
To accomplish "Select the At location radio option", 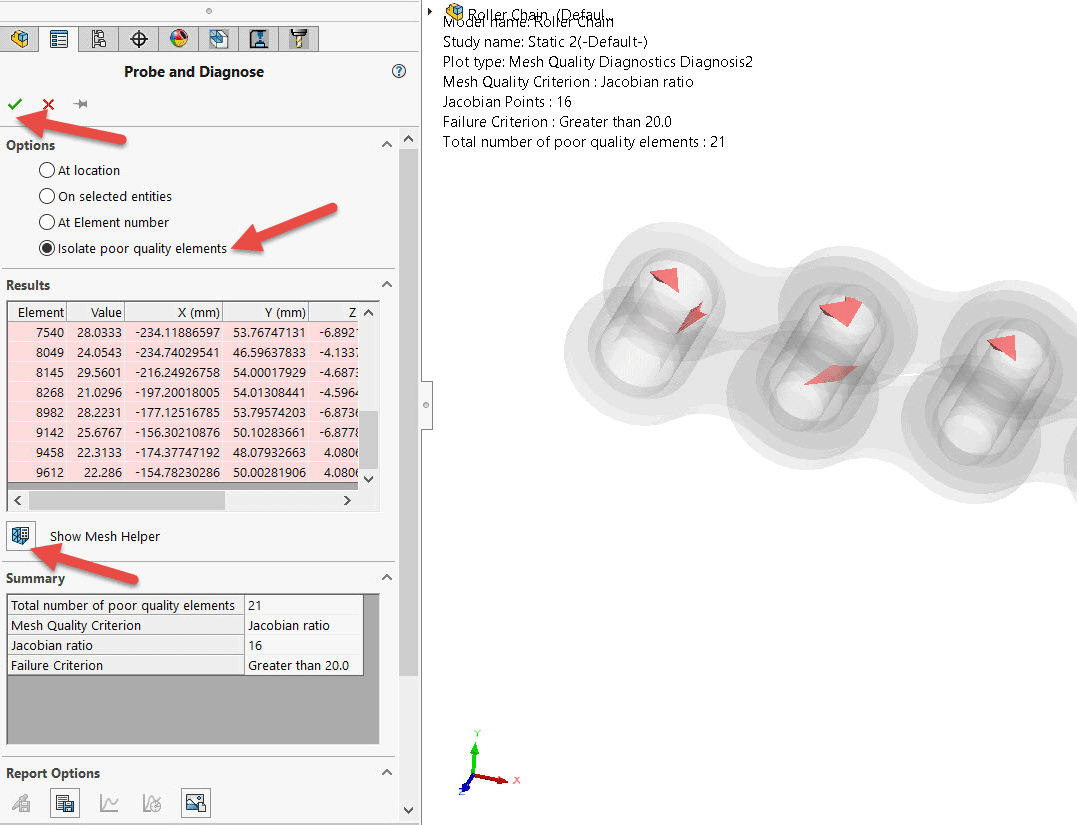I will 47,170.
